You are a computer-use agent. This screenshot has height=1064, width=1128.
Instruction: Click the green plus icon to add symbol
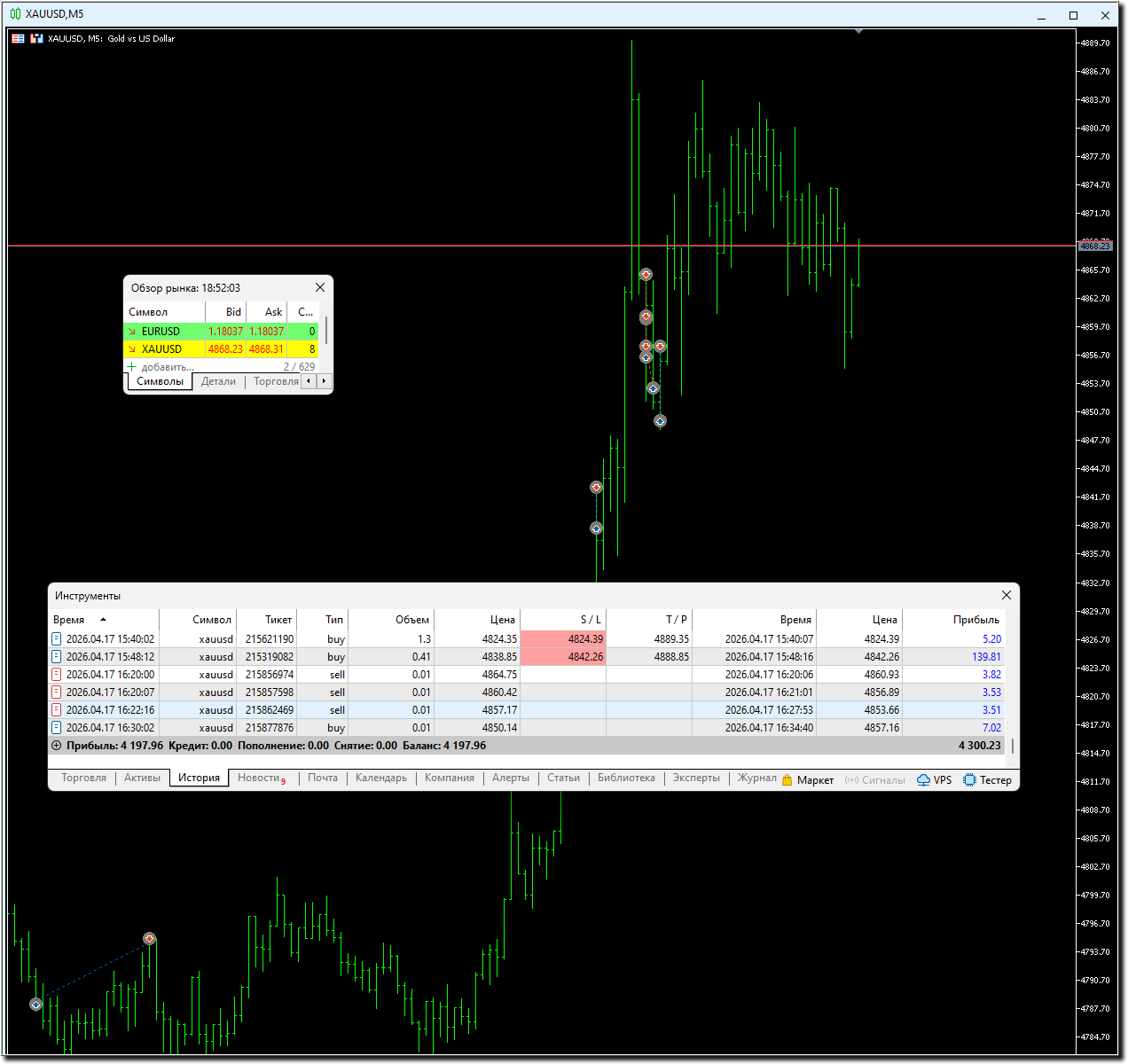click(x=132, y=367)
